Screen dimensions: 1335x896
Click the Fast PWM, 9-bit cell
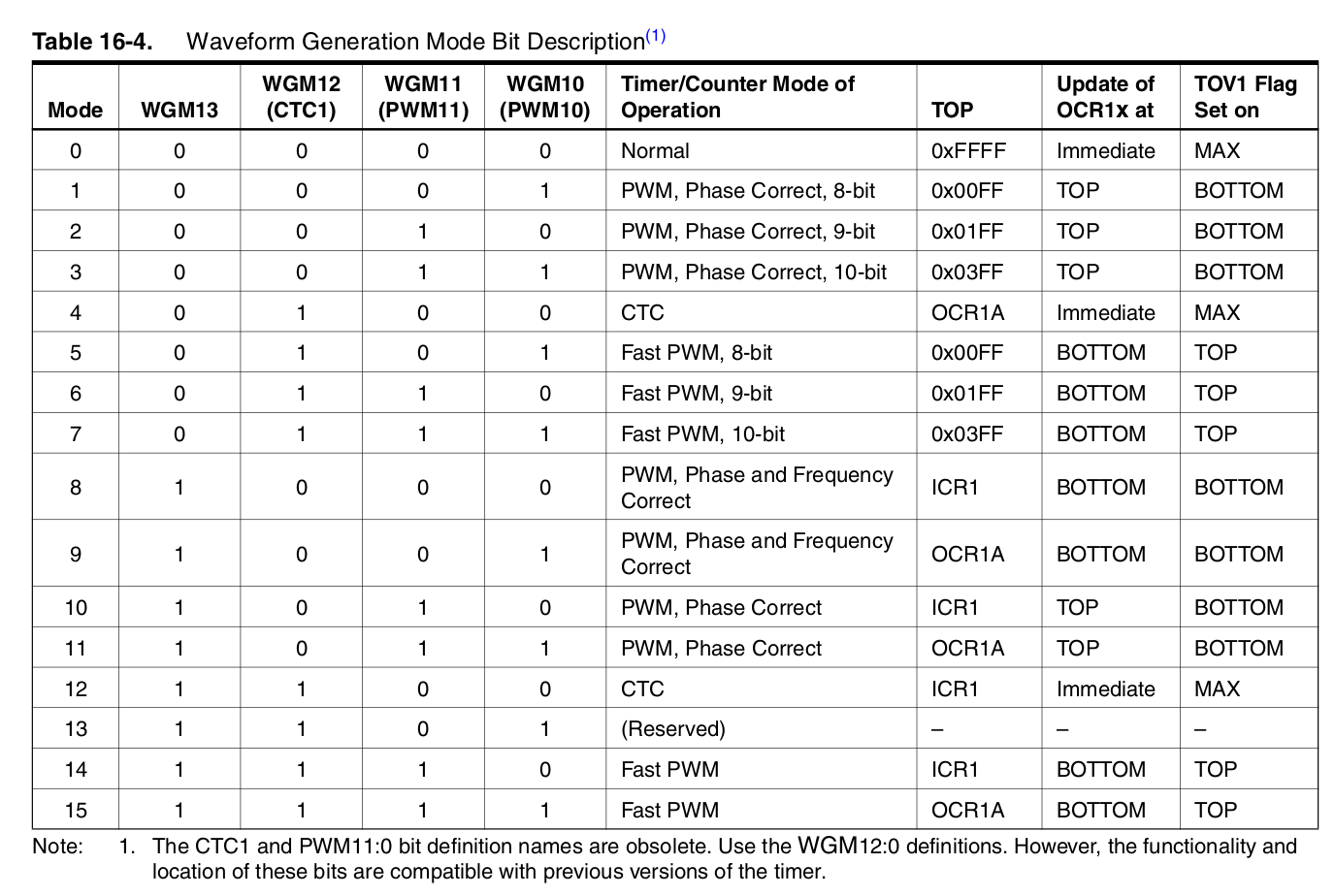pos(697,394)
